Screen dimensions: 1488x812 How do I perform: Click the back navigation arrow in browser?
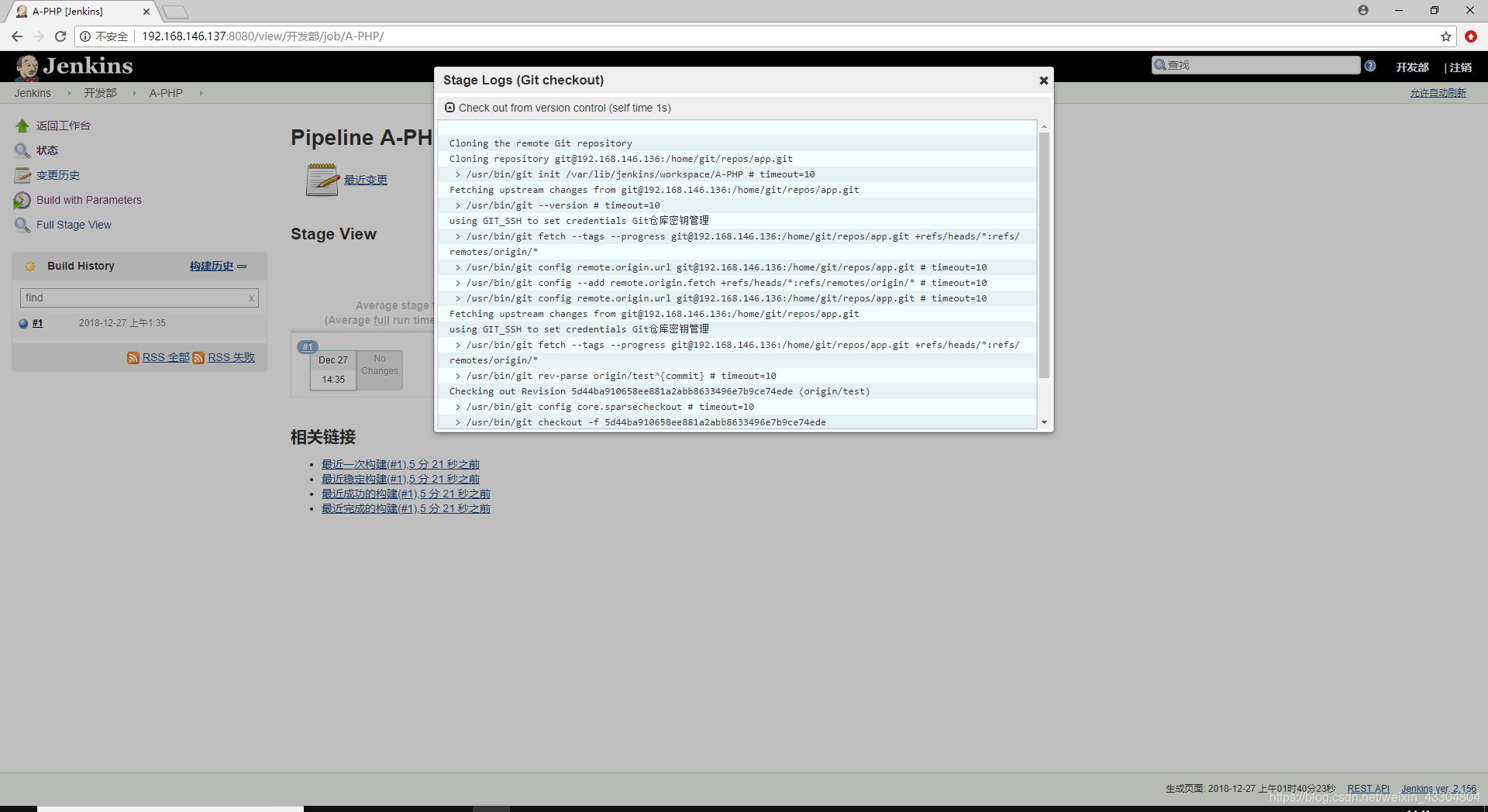pos(17,36)
